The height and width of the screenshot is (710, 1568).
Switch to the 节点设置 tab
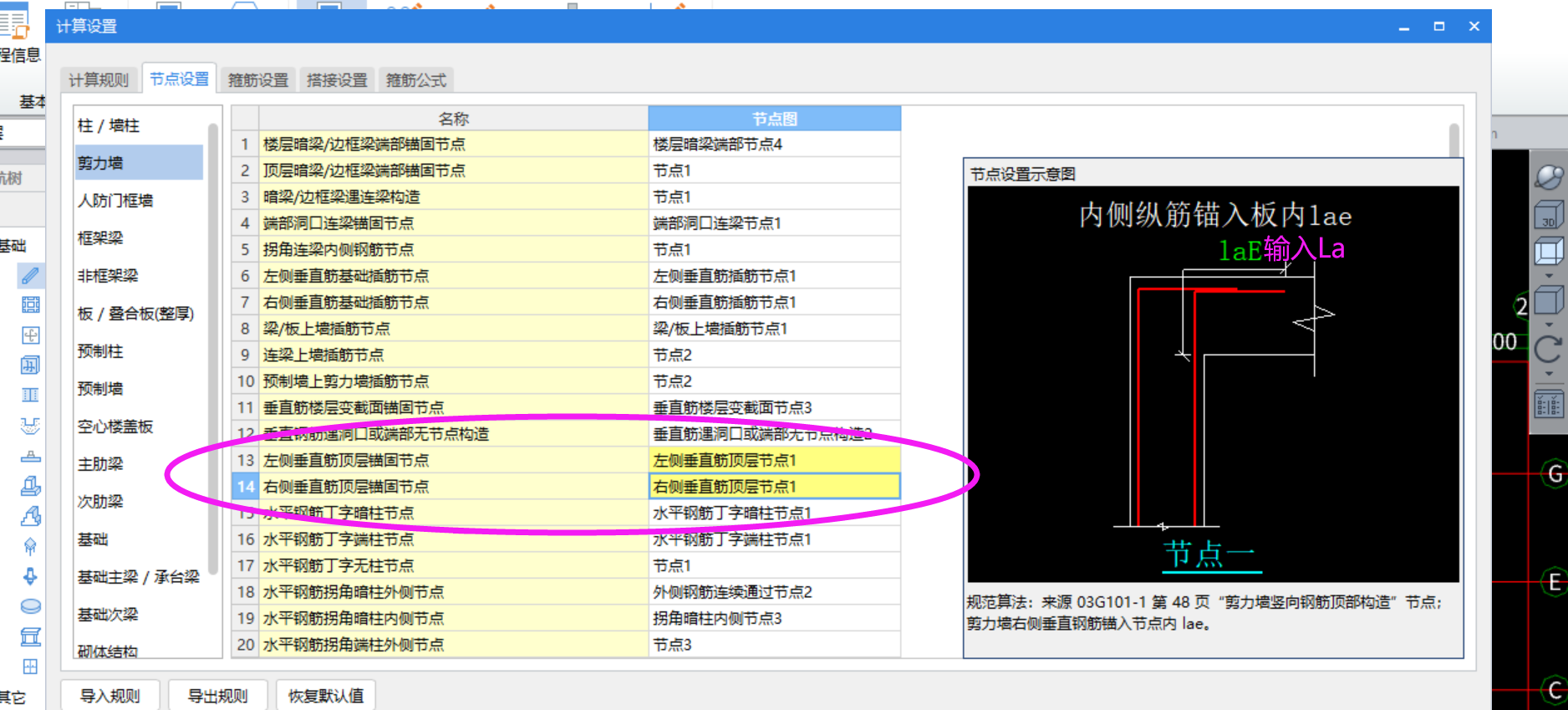point(179,79)
